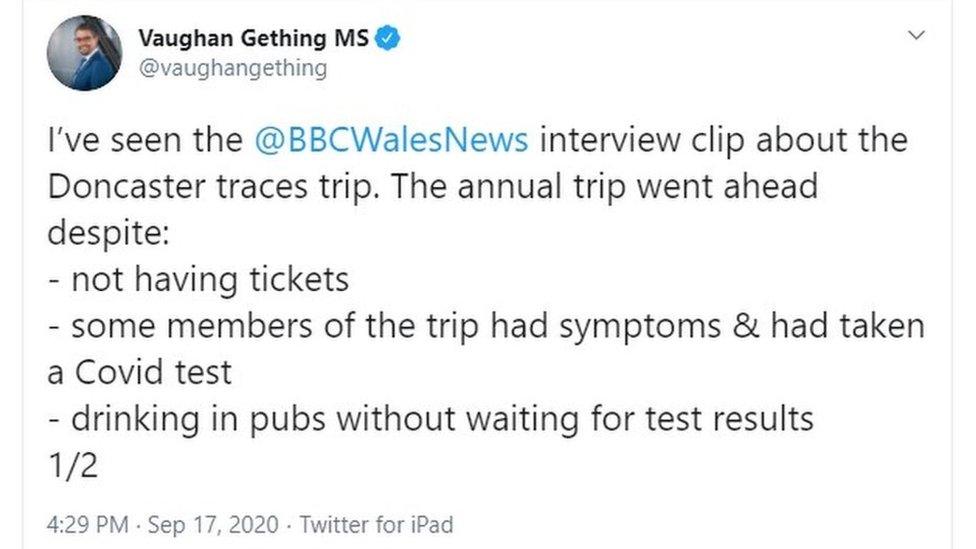Image resolution: width=976 pixels, height=549 pixels.
Task: Click the 'drinking in pubs' bullet line
Action: click(x=430, y=418)
